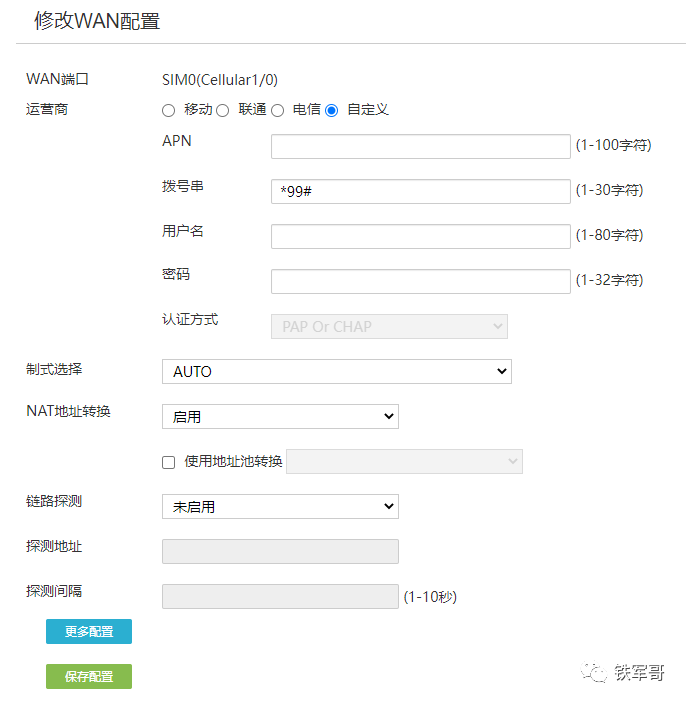The image size is (686, 702).
Task: Select the 电信 carrier radio button
Action: tap(277, 110)
